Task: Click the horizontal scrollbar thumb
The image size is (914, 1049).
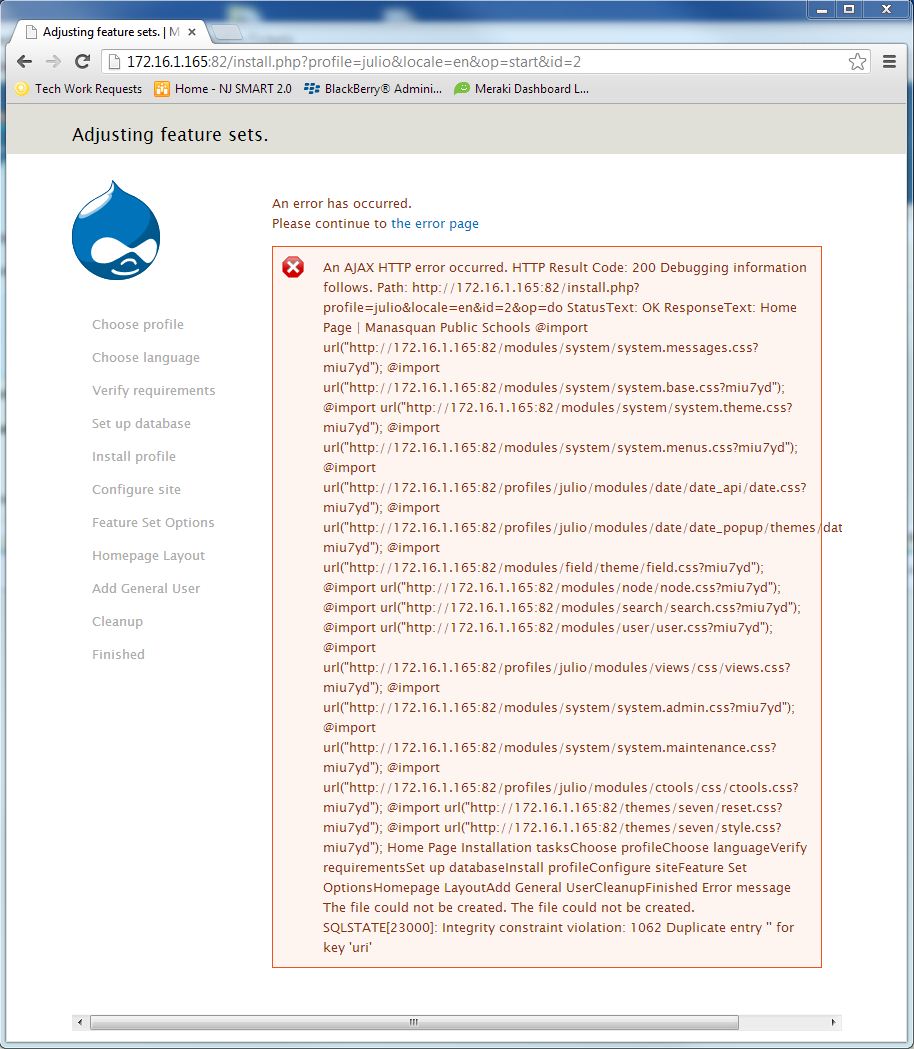Action: [414, 1023]
